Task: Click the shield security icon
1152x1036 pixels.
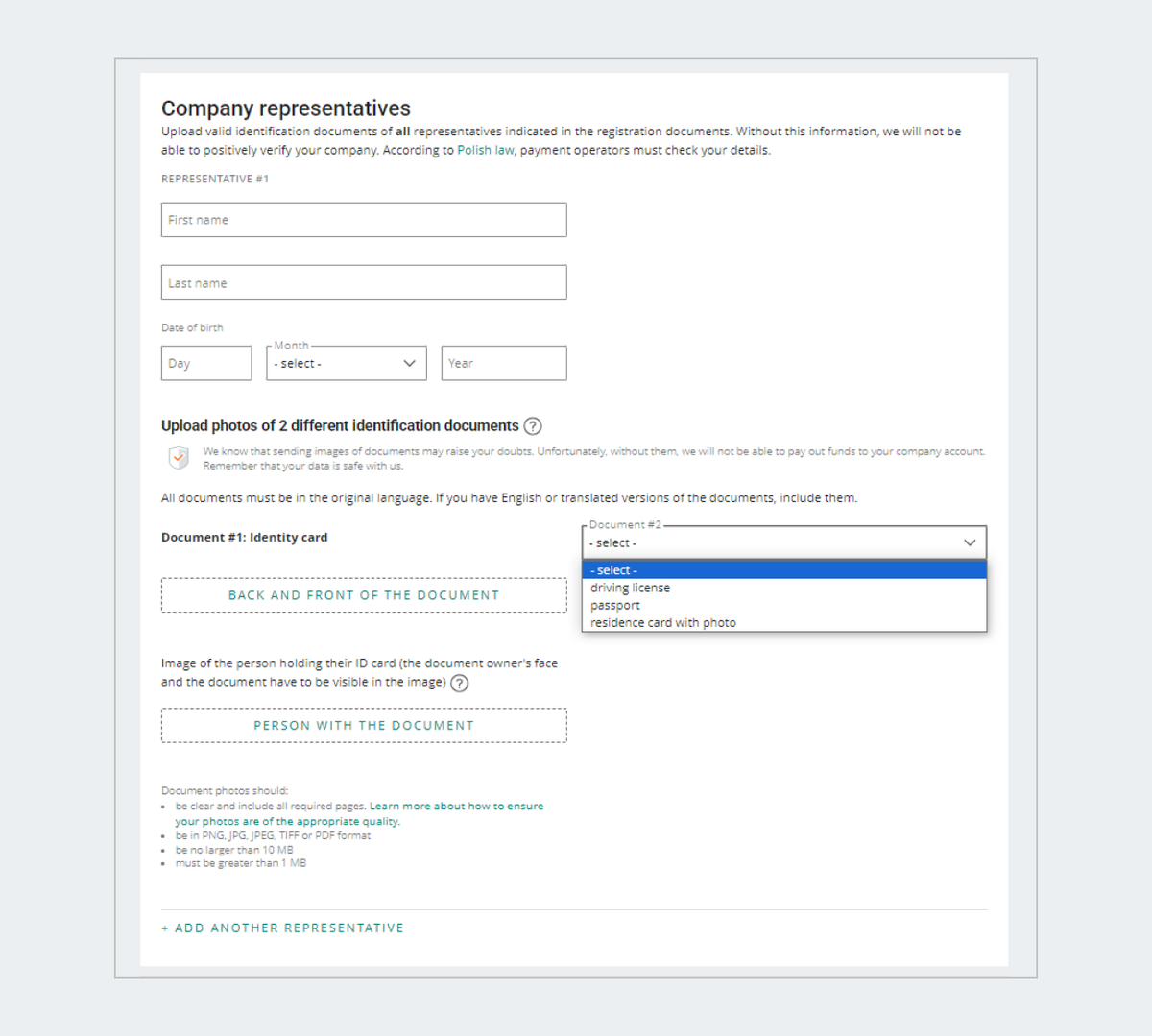Action: [x=179, y=458]
